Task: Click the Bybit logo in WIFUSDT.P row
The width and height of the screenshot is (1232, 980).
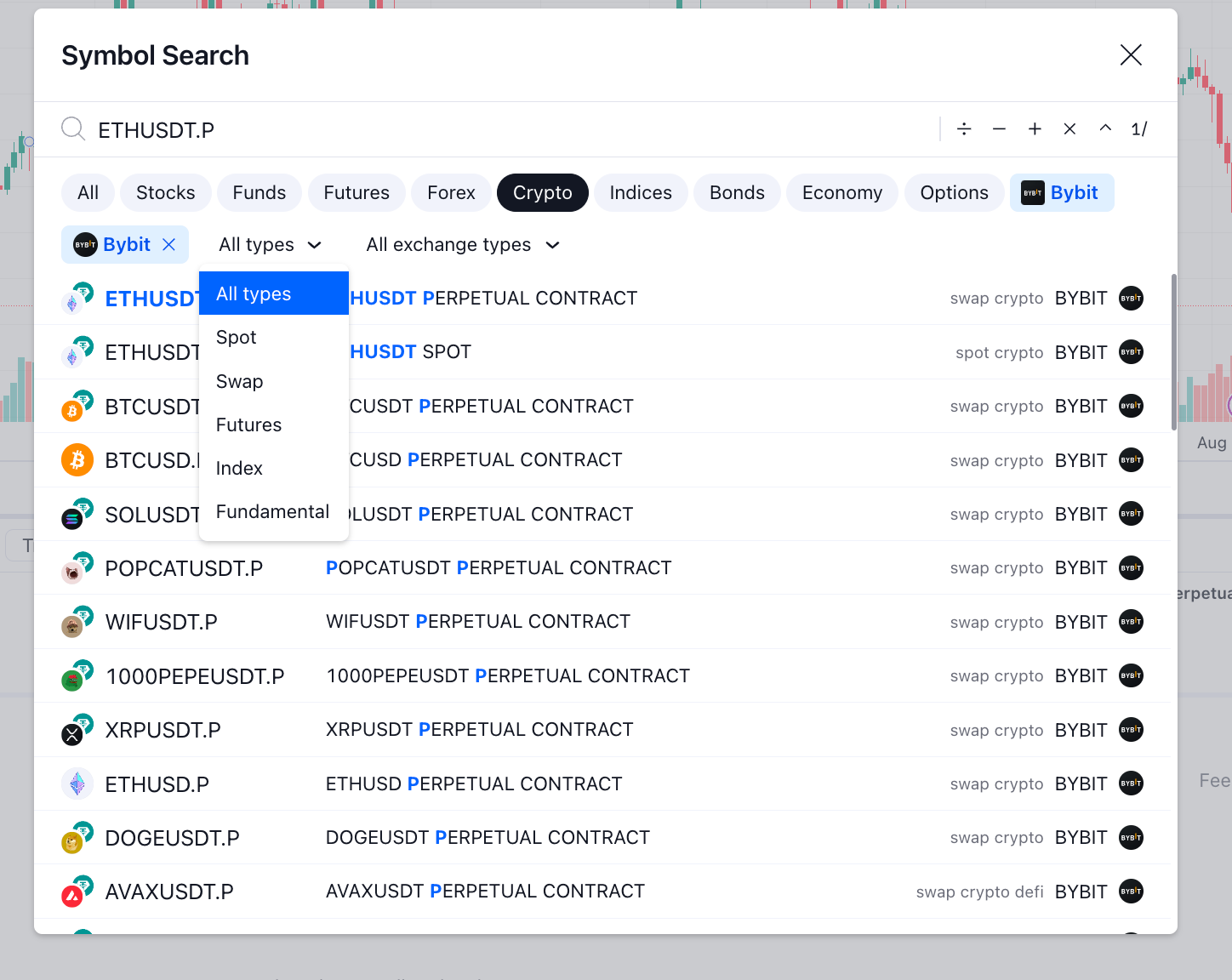Action: (x=1131, y=622)
